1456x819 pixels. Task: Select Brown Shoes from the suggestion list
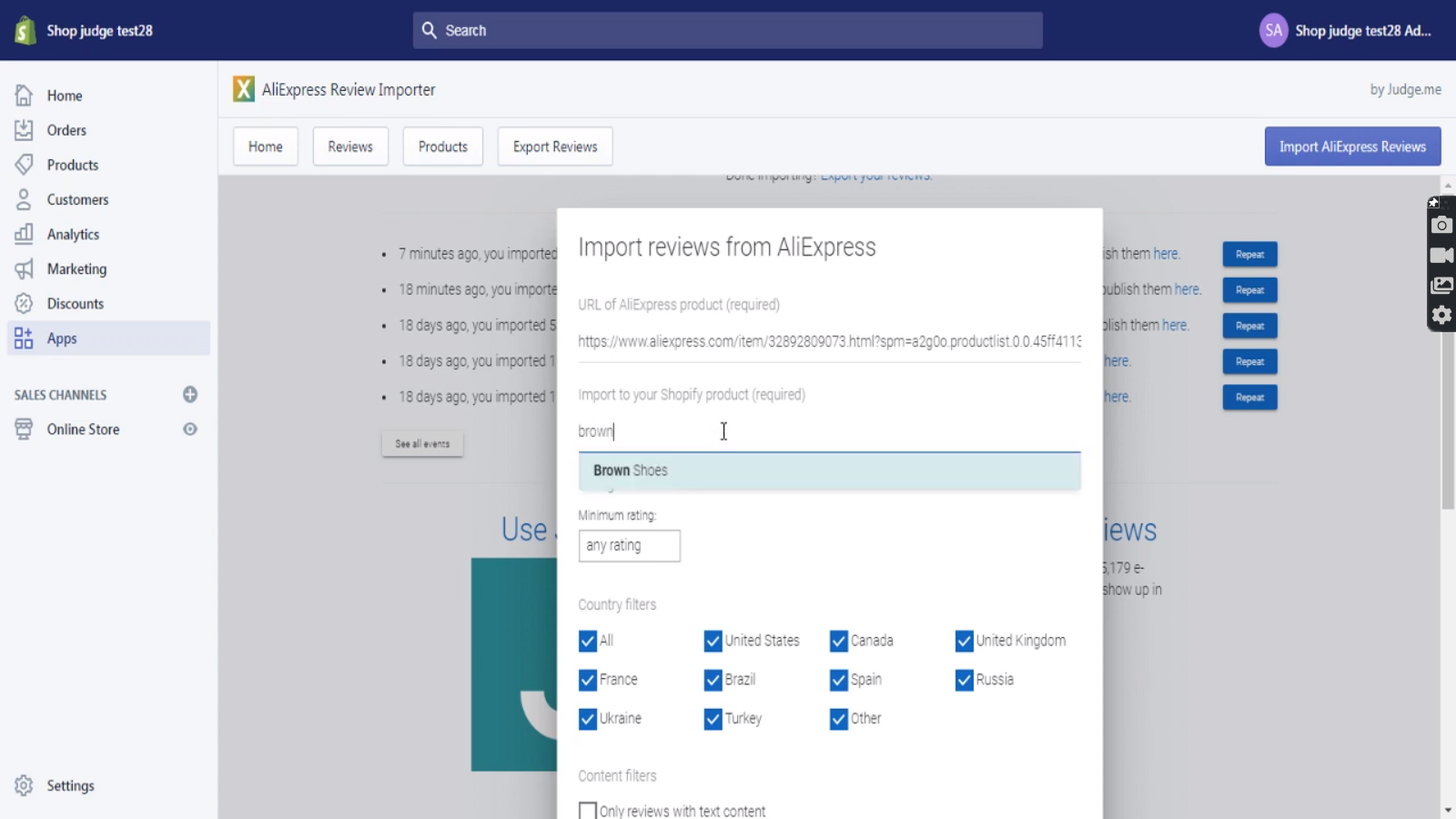(828, 470)
